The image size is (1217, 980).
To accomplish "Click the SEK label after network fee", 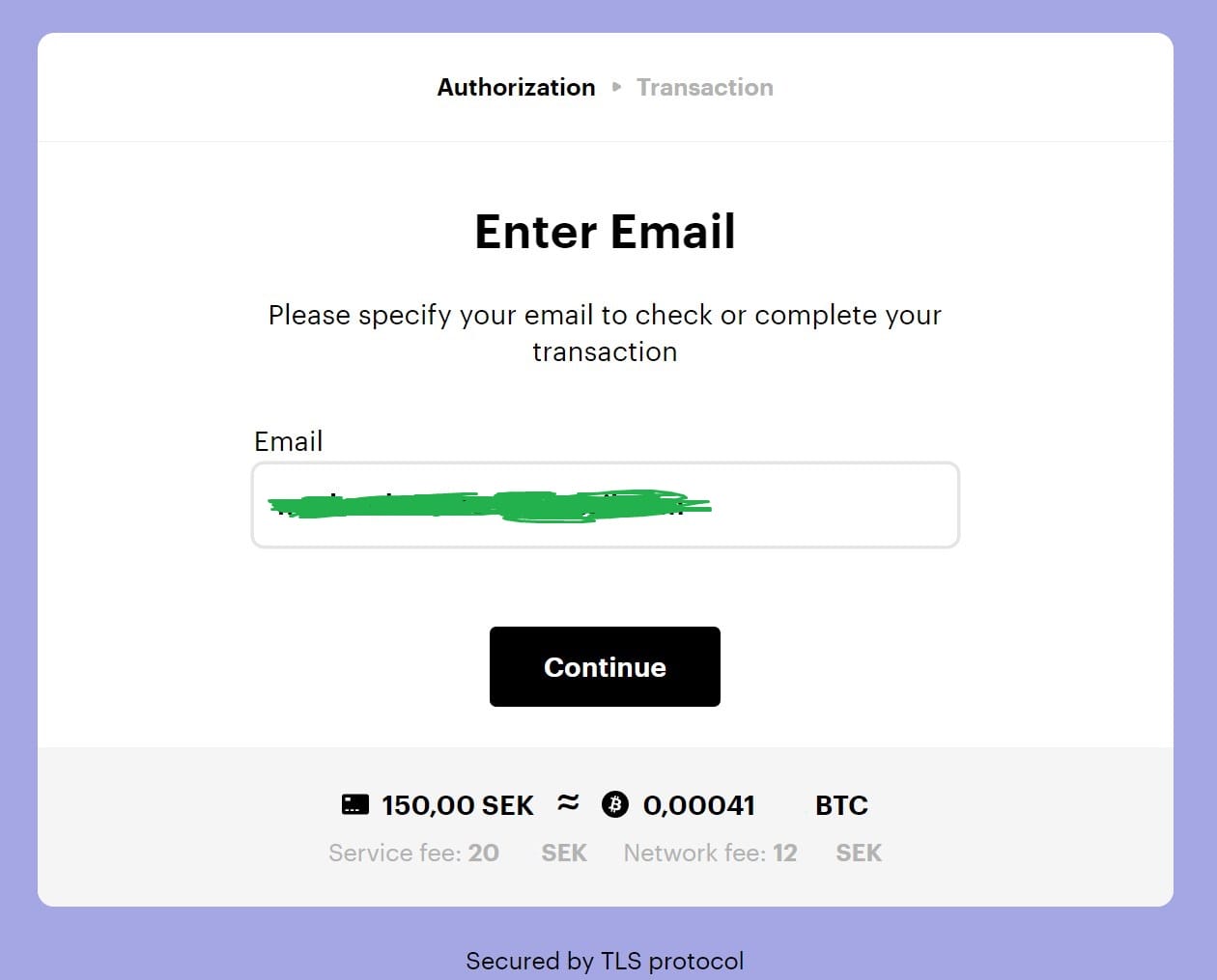I will [859, 853].
